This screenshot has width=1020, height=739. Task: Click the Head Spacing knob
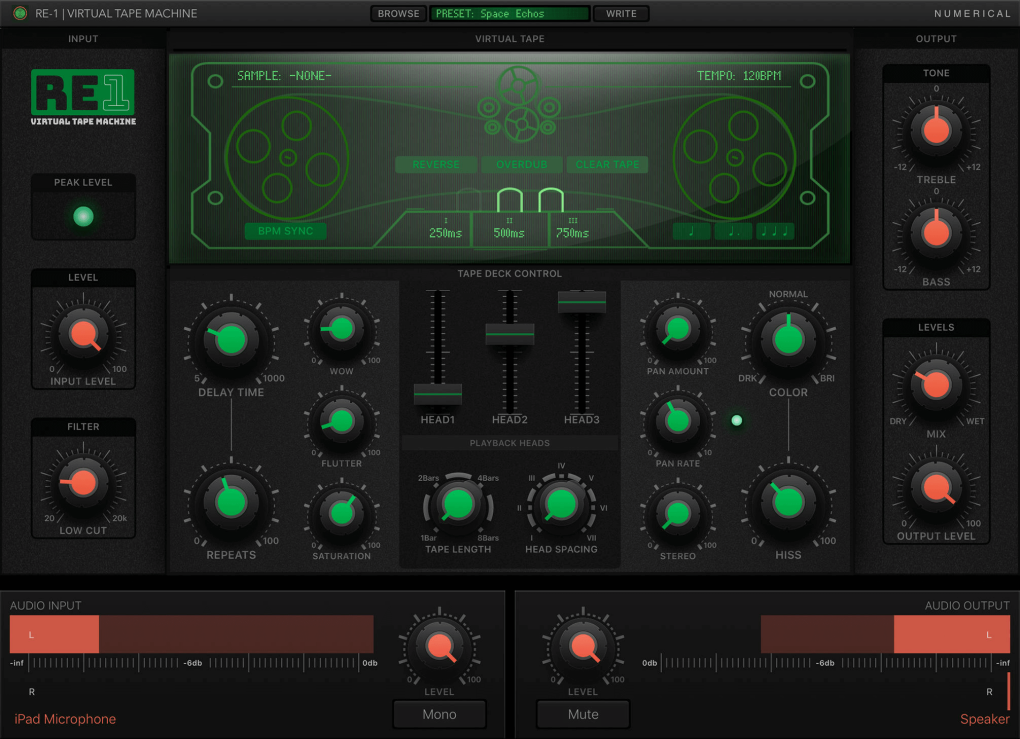tap(561, 504)
